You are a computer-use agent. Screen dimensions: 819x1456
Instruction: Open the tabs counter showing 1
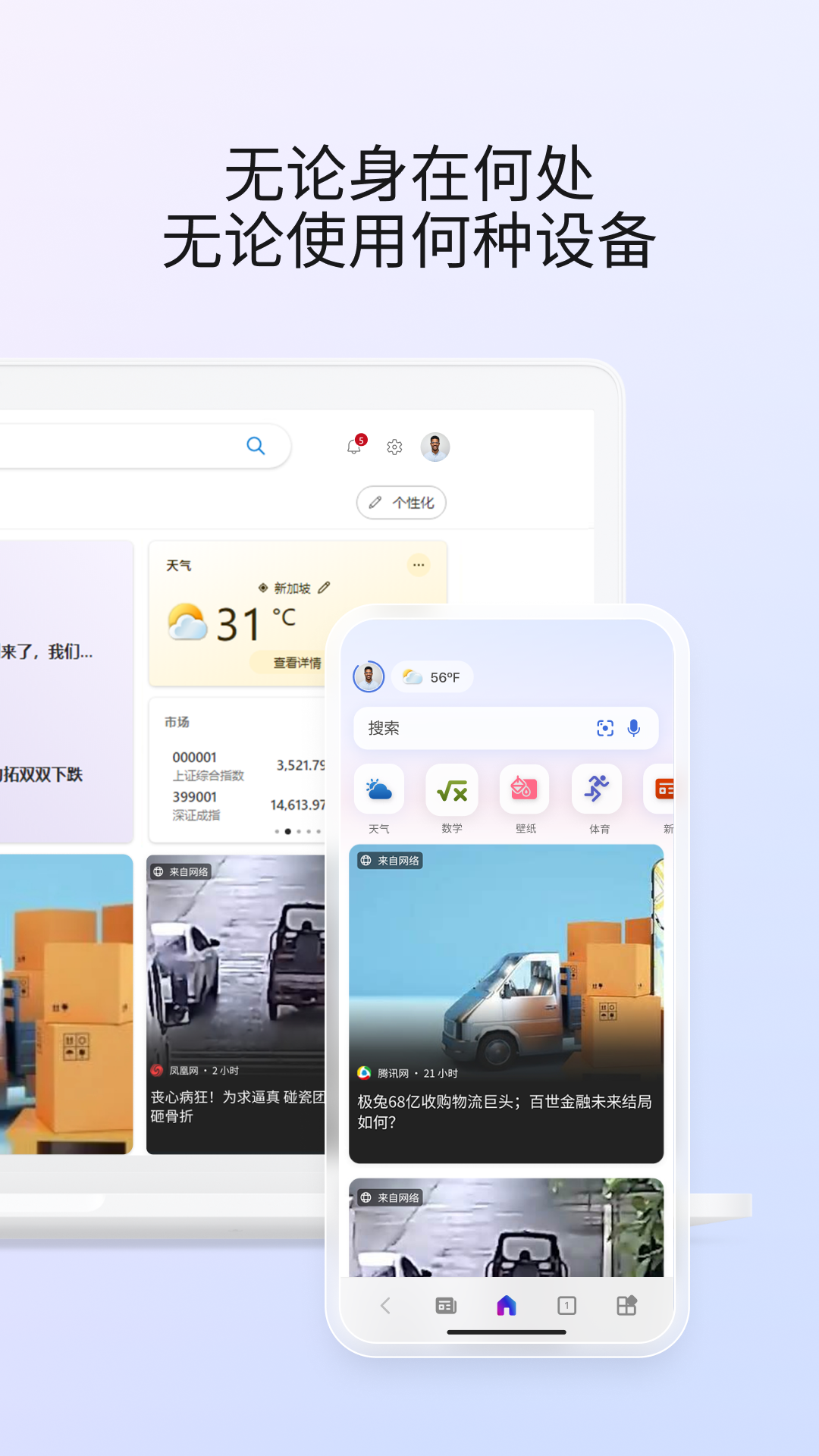point(566,1305)
